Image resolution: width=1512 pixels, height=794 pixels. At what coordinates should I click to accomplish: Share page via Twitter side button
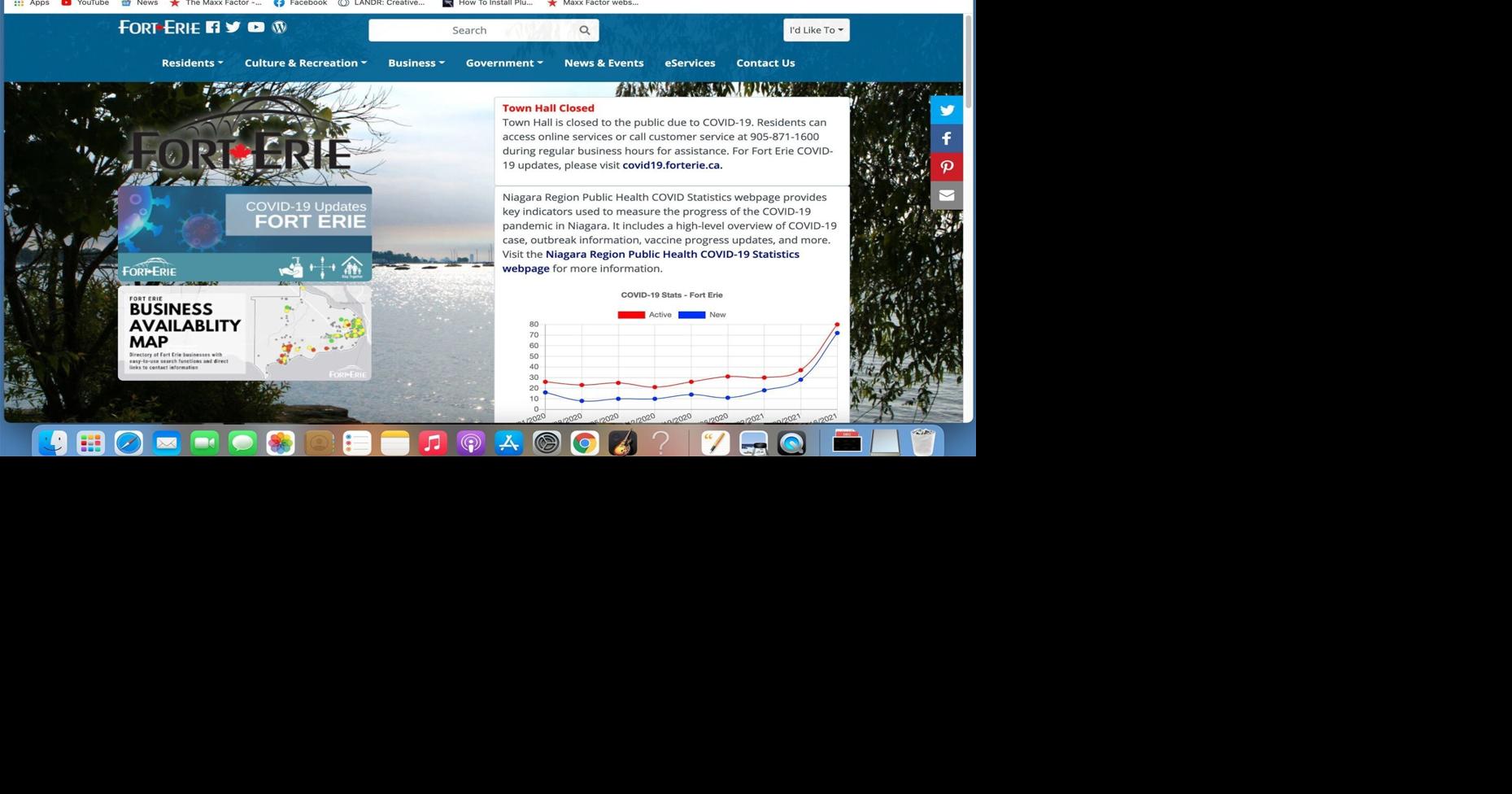[946, 111]
